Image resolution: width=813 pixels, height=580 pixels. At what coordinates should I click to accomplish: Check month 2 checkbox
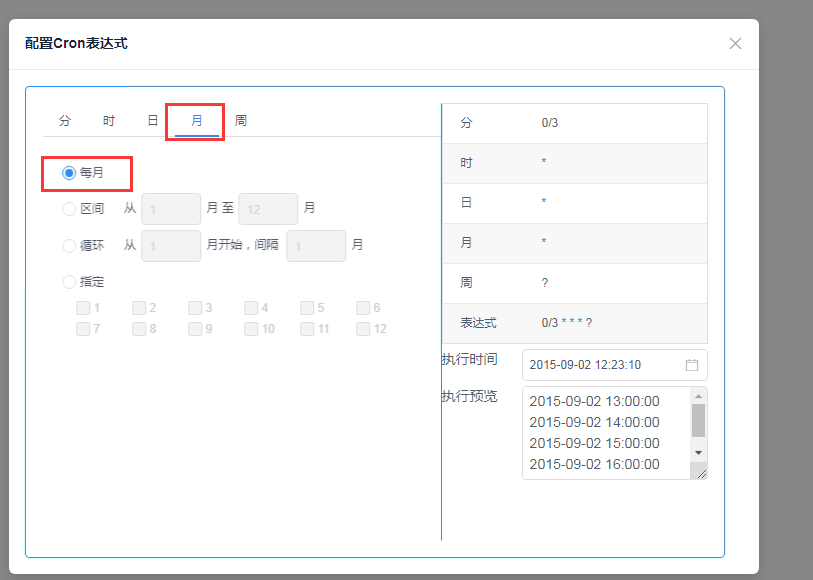coord(139,308)
